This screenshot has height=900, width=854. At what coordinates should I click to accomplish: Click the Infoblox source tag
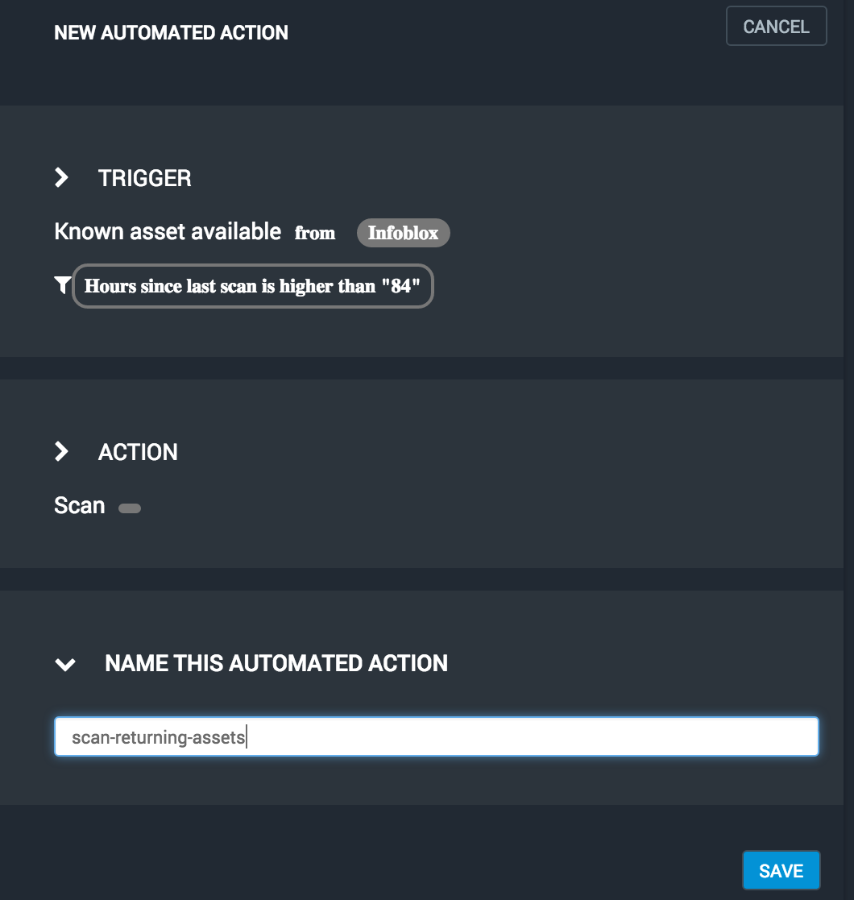[403, 233]
